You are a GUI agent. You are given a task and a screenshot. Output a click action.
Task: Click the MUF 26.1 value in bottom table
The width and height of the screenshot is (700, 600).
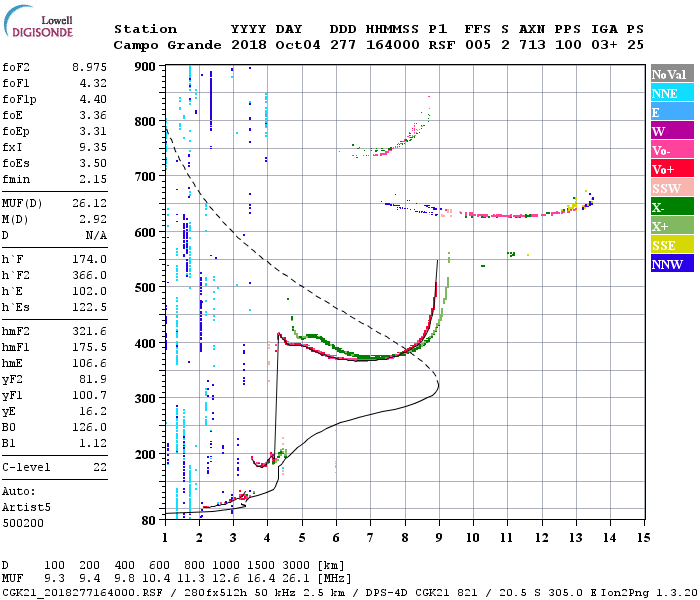pos(296,579)
